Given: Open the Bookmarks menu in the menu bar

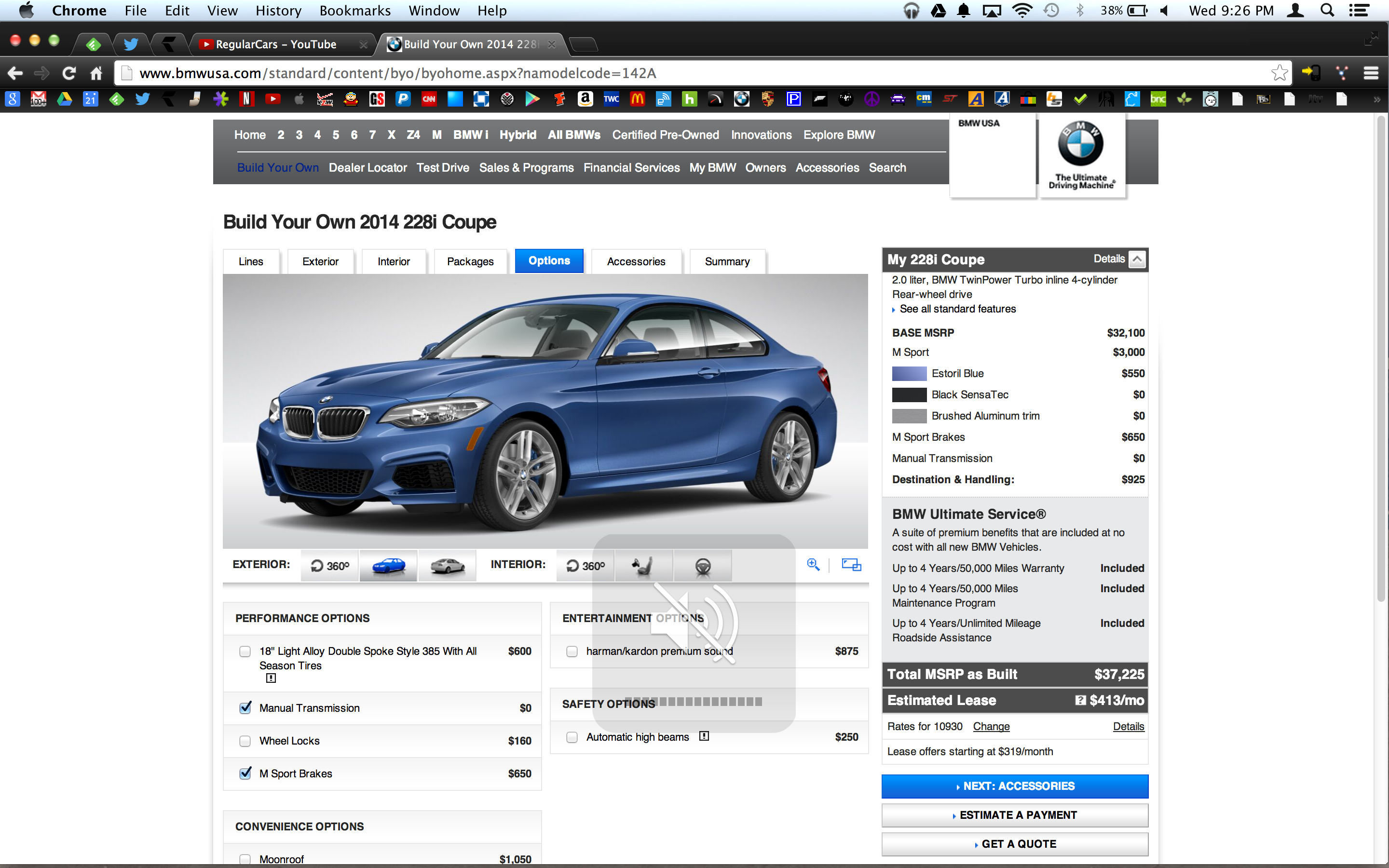Looking at the screenshot, I should 354,10.
